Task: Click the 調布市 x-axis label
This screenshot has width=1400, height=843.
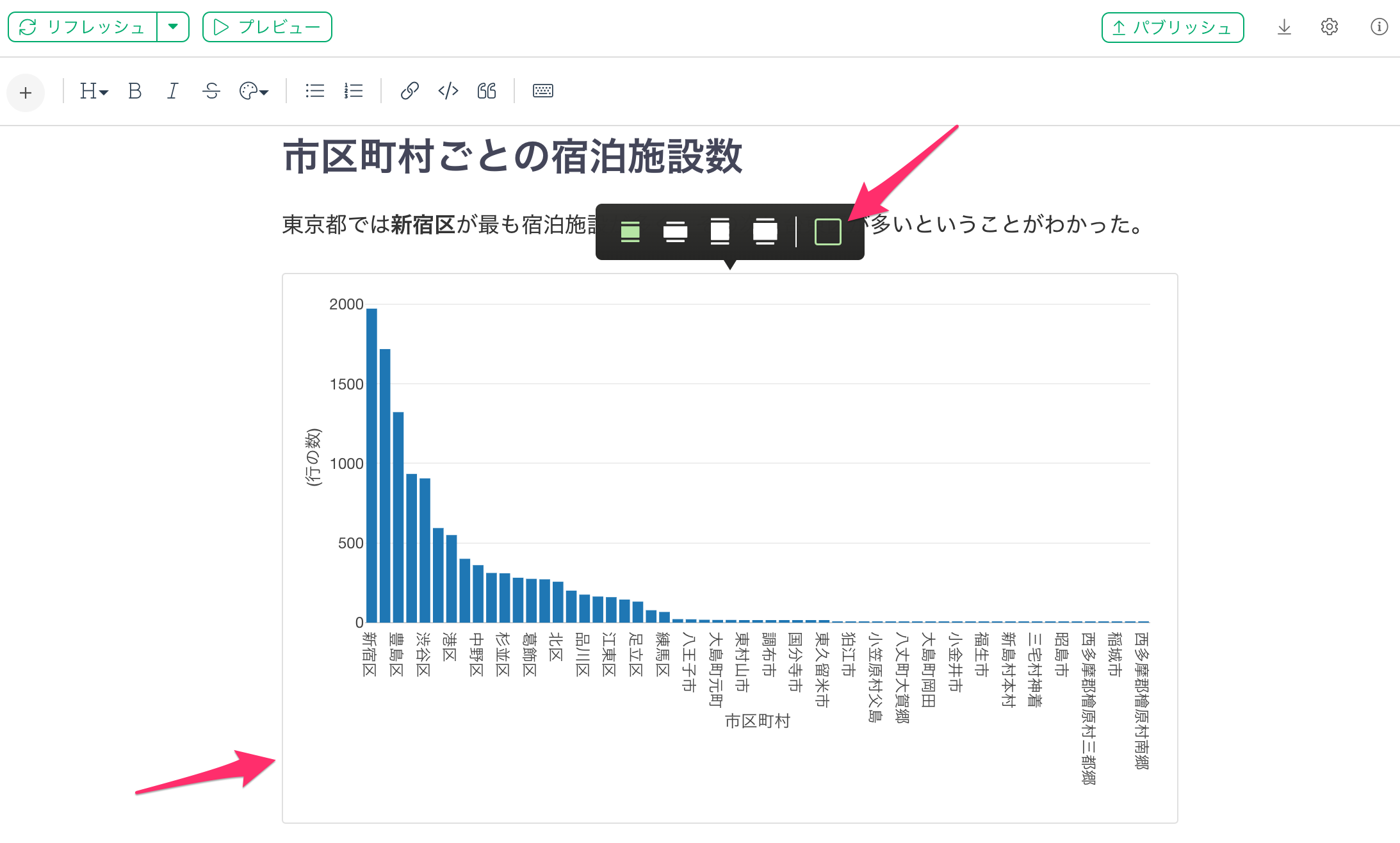Action: click(769, 654)
